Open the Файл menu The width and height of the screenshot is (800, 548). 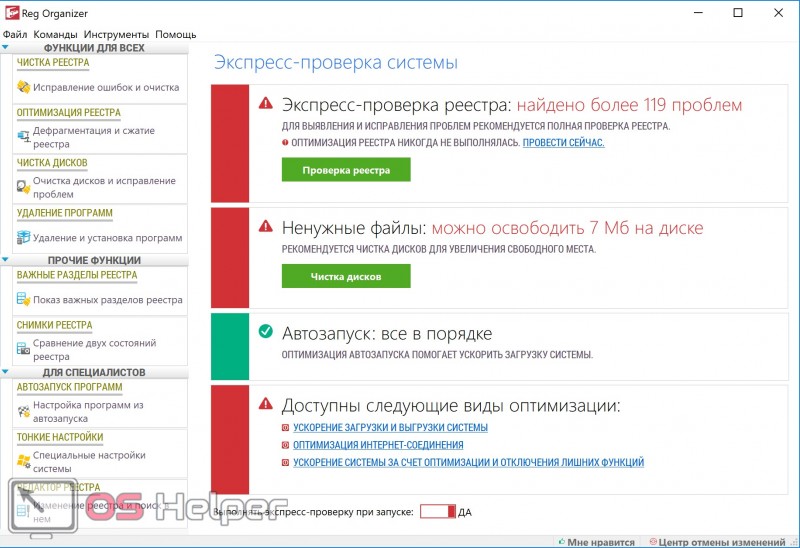[x=15, y=34]
